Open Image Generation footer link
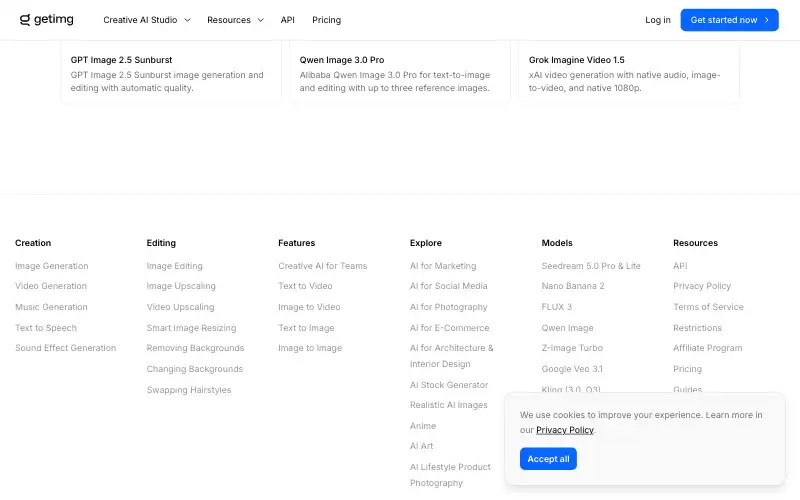 [52, 266]
